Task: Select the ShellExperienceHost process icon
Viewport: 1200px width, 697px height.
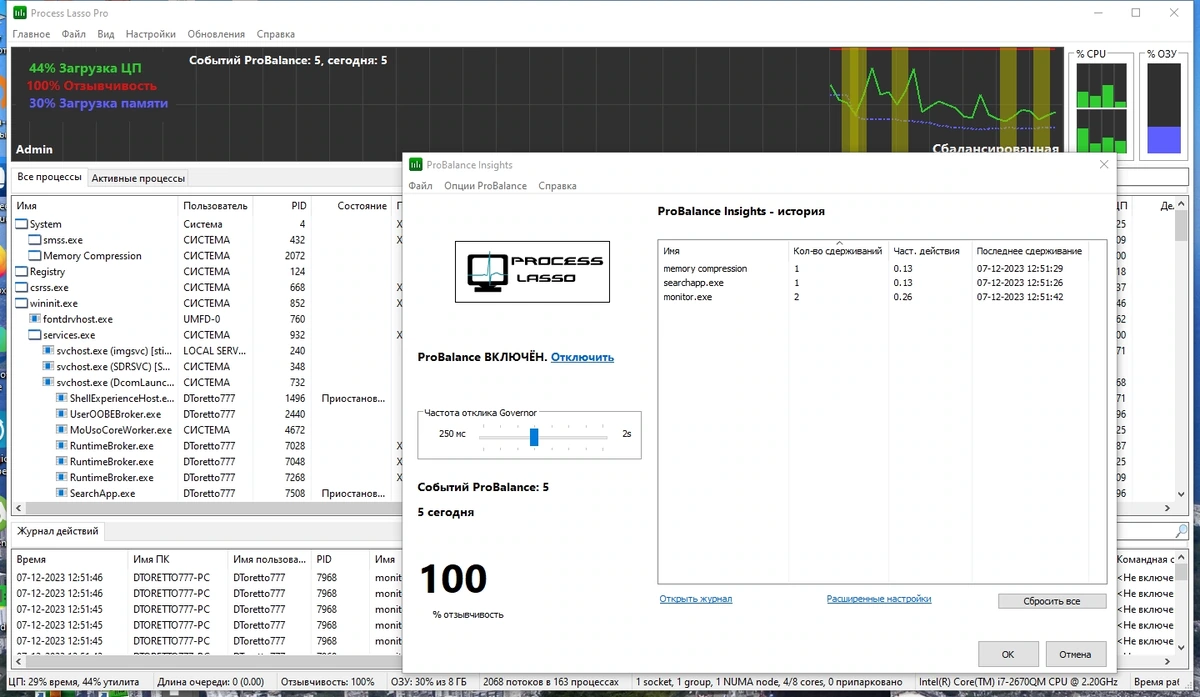Action: click(x=61, y=398)
